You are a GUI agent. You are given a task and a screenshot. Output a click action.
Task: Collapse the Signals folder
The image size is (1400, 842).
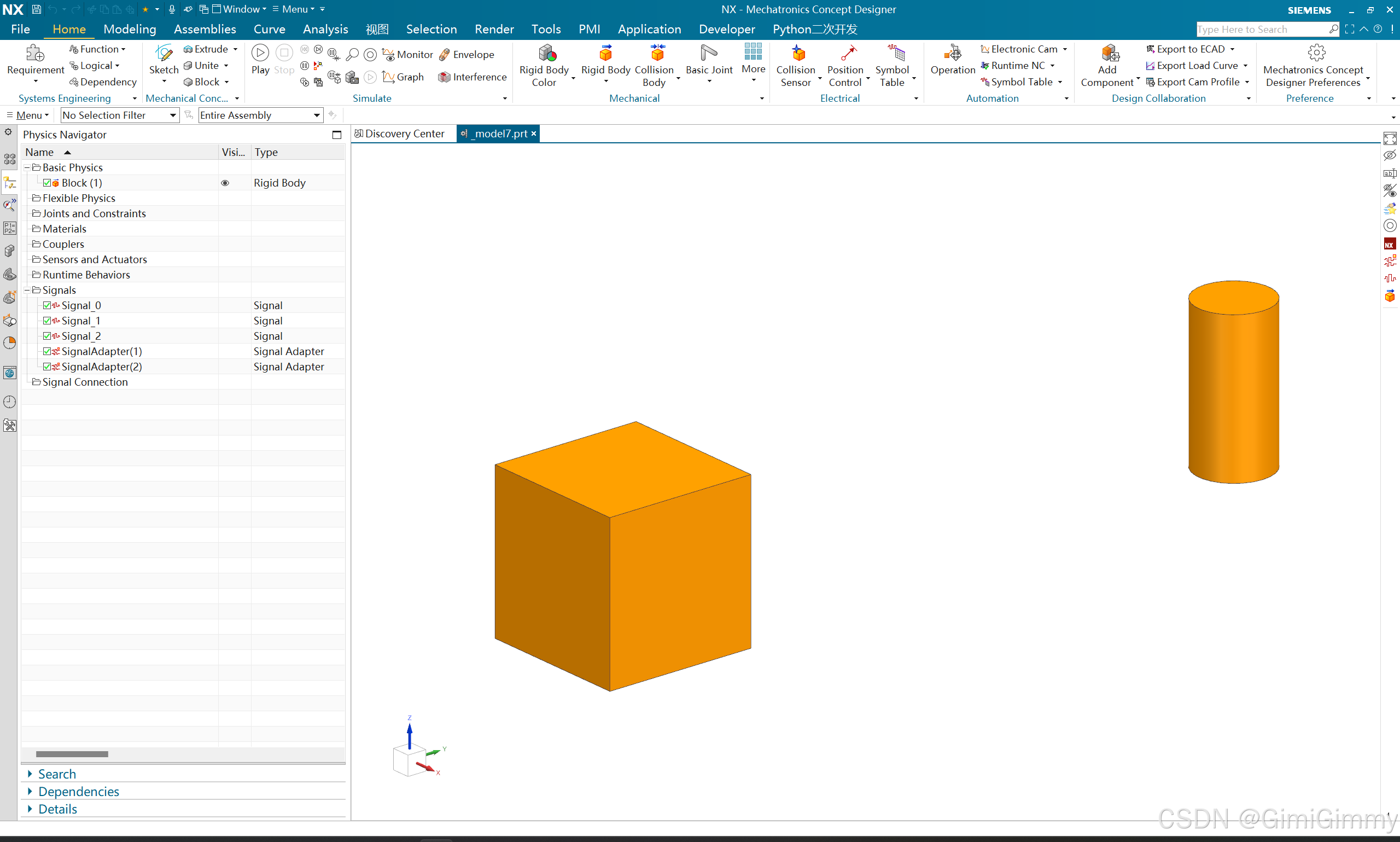pyautogui.click(x=27, y=290)
